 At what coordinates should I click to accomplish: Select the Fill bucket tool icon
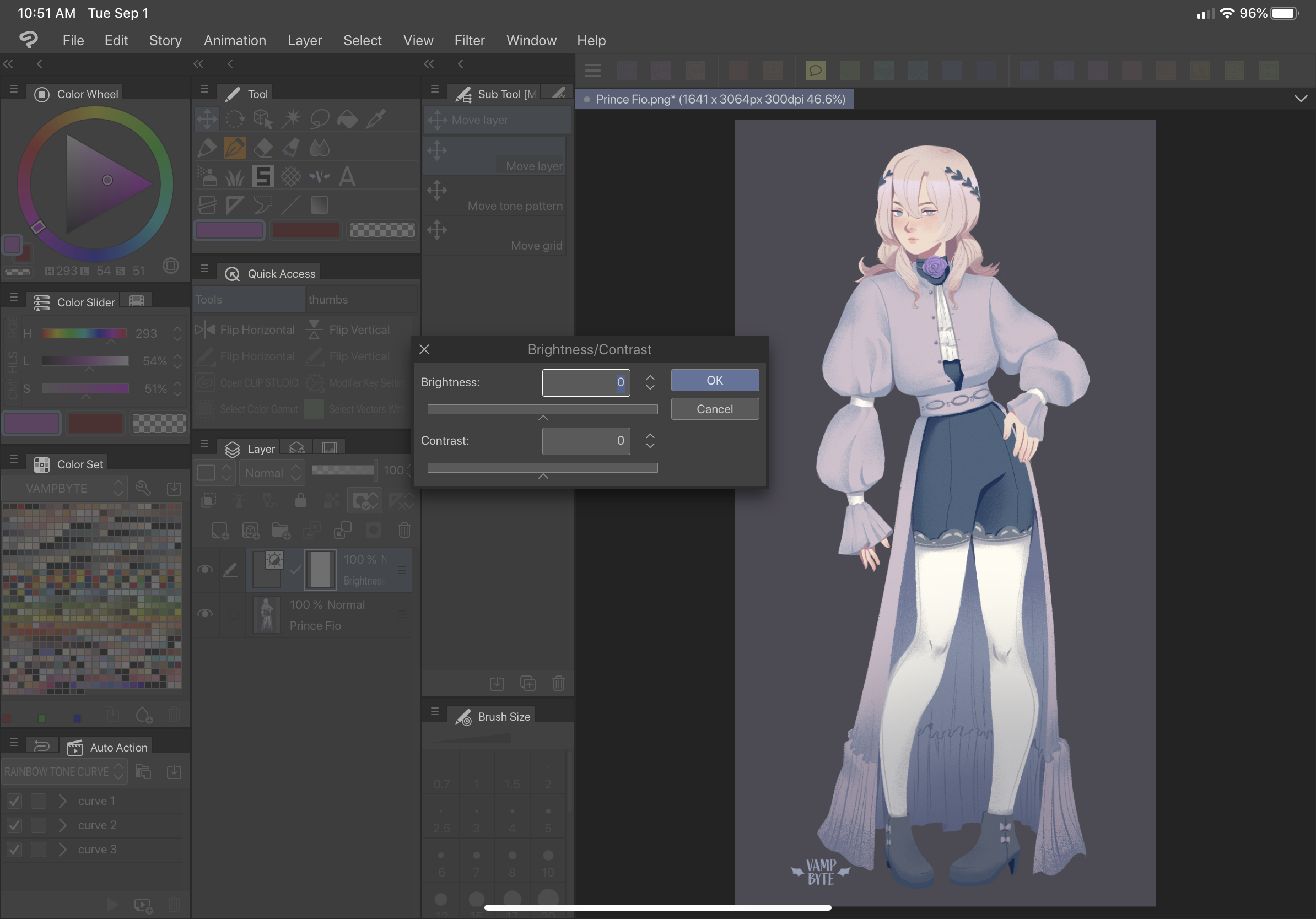coord(347,119)
